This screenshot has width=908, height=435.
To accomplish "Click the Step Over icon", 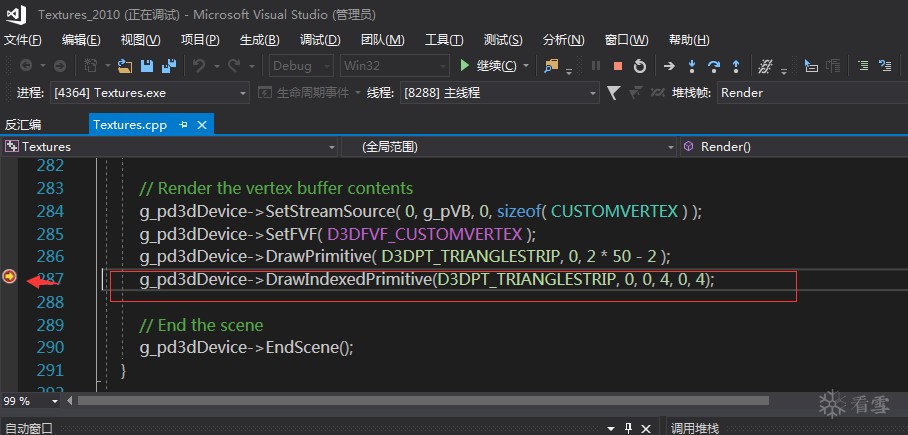I will (714, 66).
